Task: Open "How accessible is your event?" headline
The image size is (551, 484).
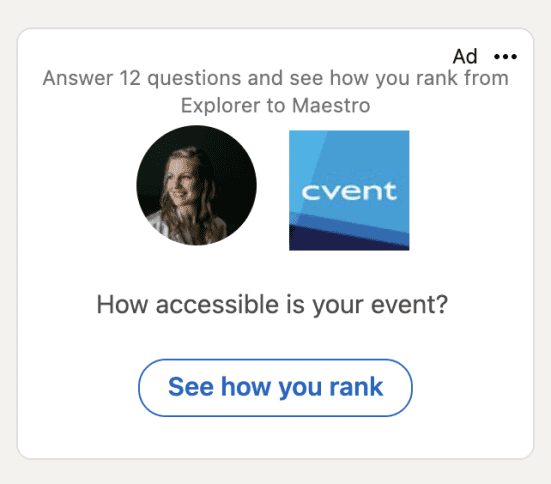Action: point(272,305)
